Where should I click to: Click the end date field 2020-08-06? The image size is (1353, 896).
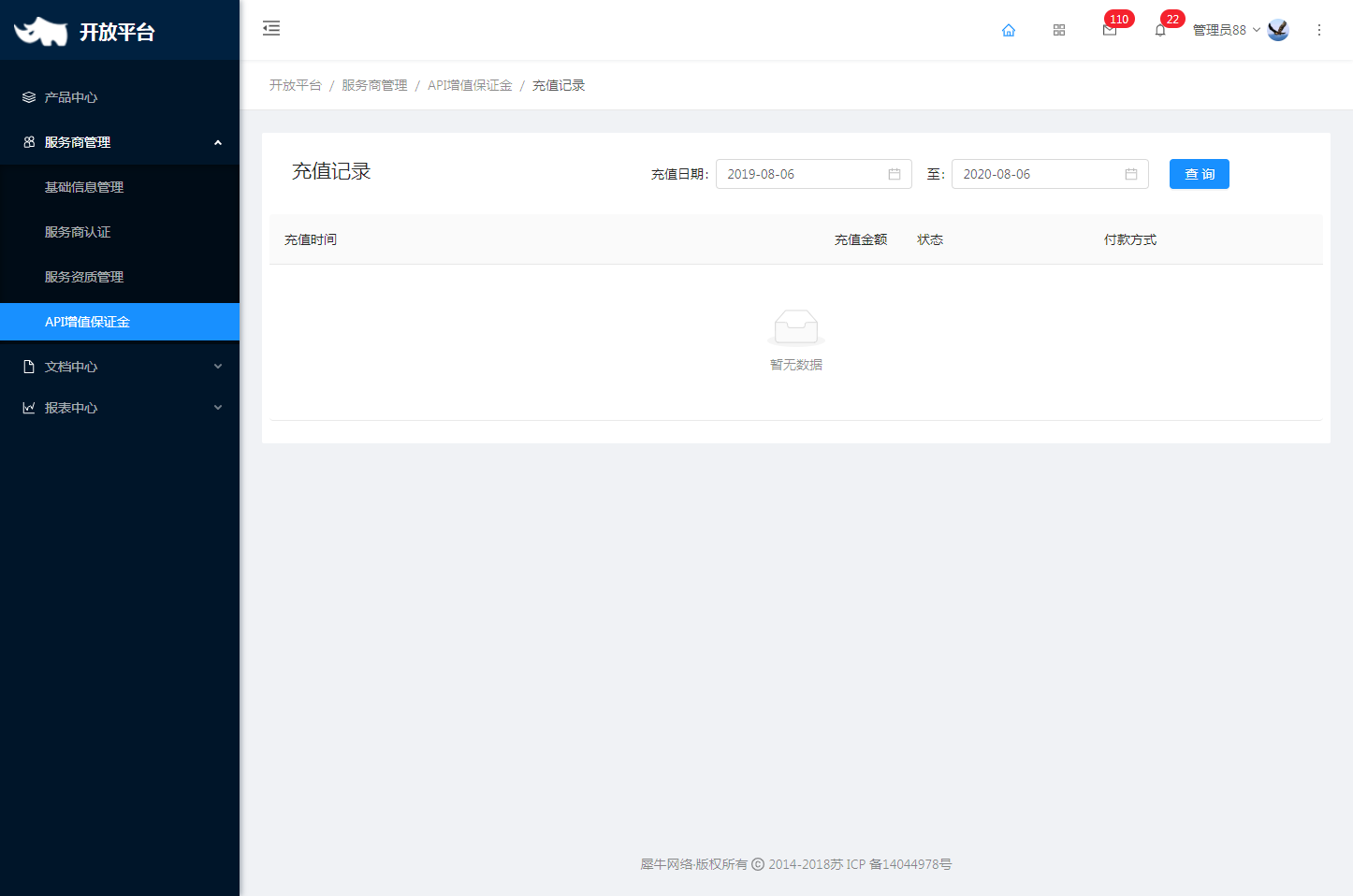tap(1050, 174)
